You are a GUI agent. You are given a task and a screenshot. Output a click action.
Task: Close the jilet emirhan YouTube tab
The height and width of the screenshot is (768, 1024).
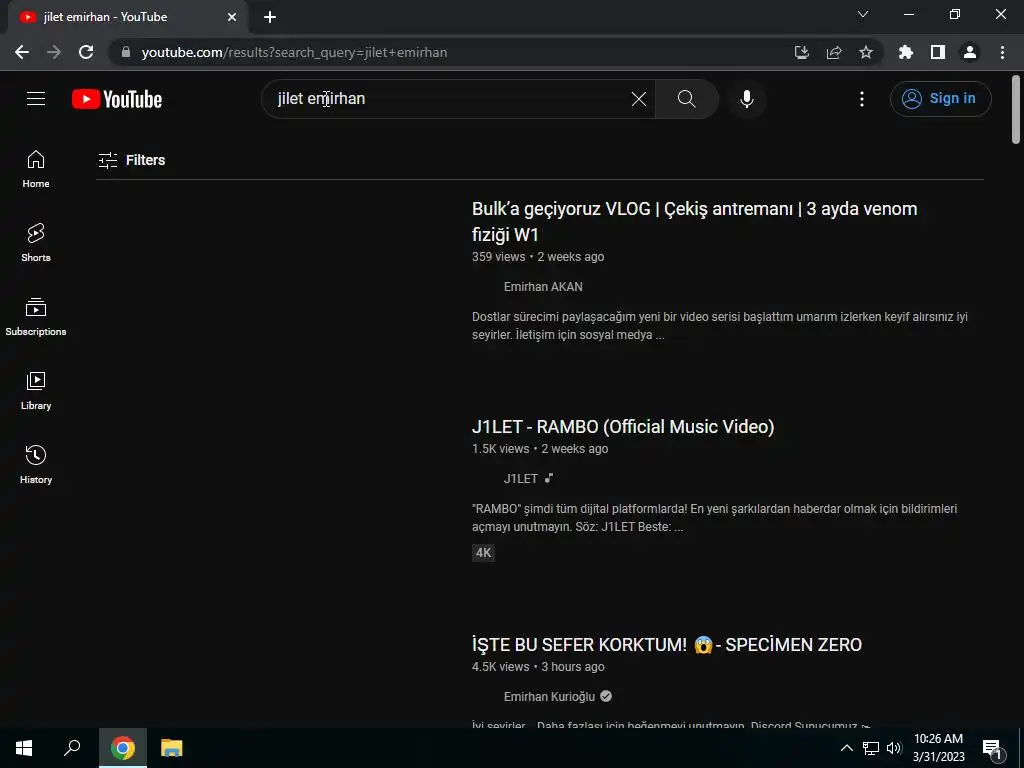click(232, 17)
